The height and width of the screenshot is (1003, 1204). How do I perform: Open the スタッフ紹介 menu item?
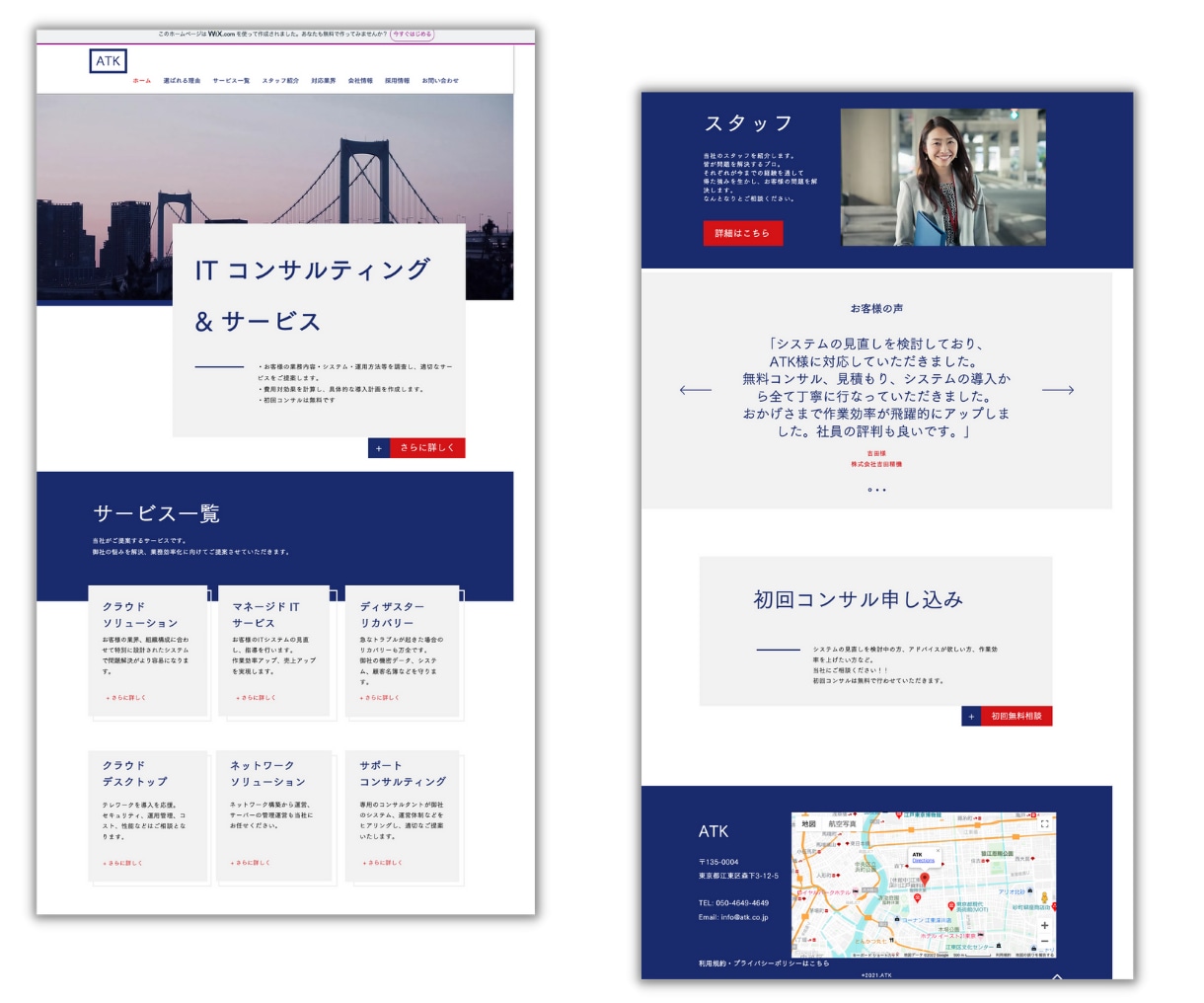click(x=280, y=81)
